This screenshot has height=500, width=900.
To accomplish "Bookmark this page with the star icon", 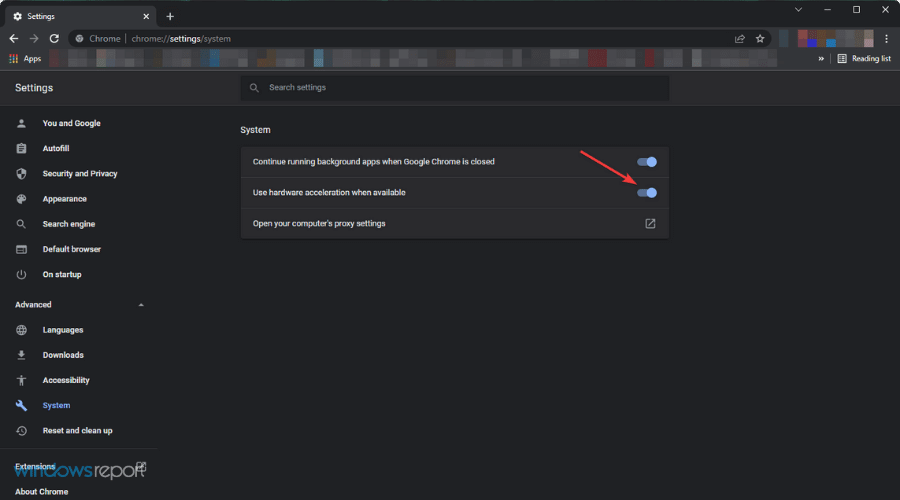I will pos(760,38).
